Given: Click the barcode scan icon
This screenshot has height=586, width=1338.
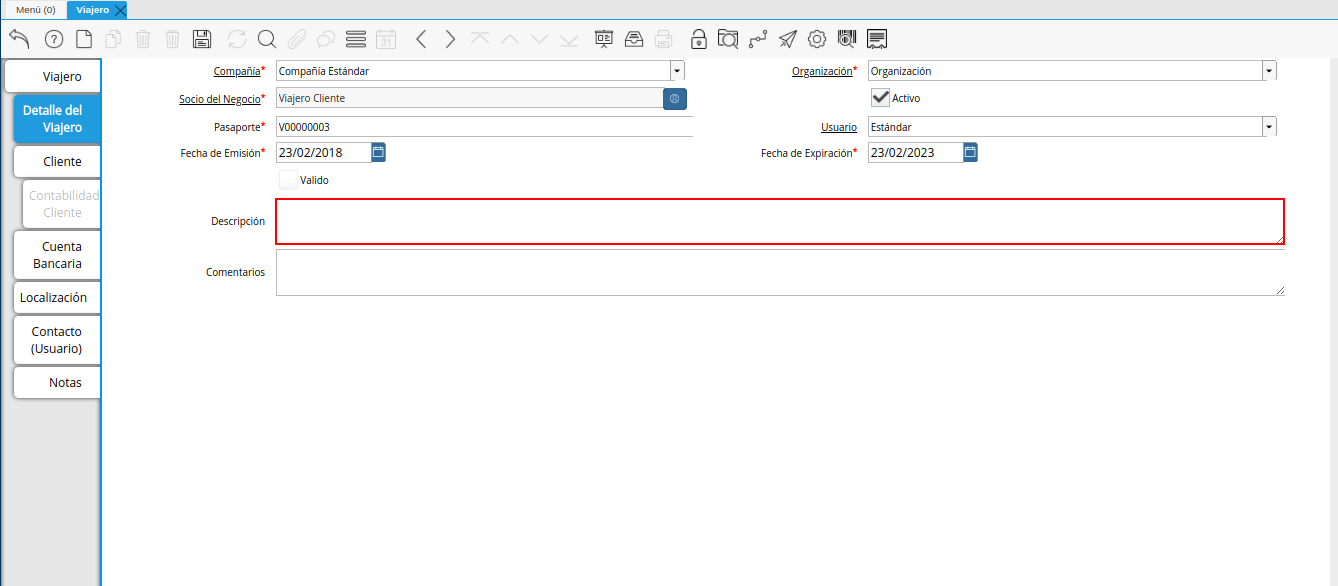Looking at the screenshot, I should point(847,39).
